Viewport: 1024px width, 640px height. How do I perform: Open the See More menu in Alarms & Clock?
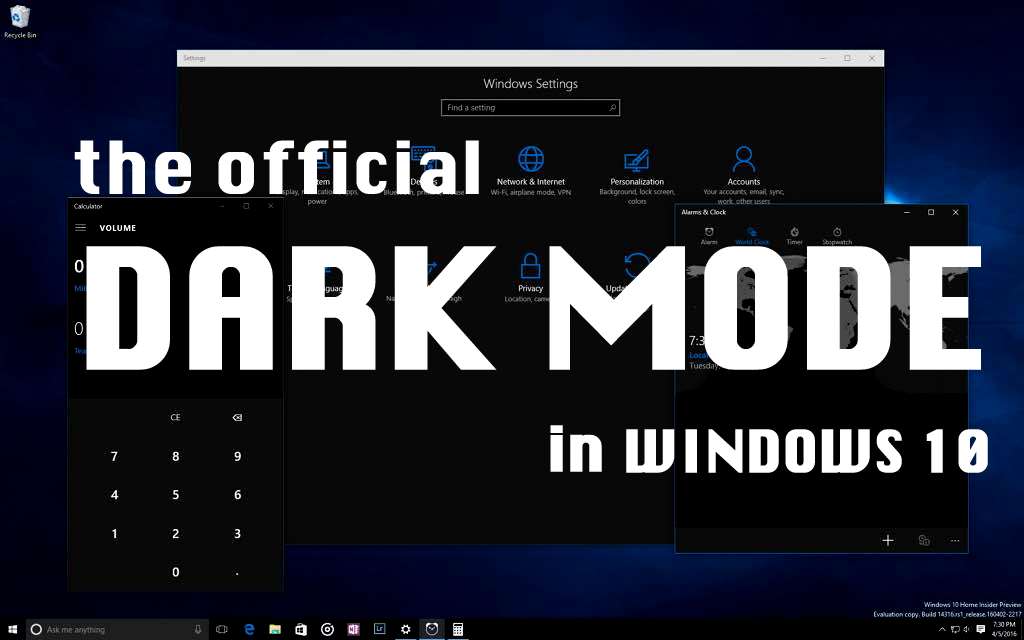coord(954,540)
